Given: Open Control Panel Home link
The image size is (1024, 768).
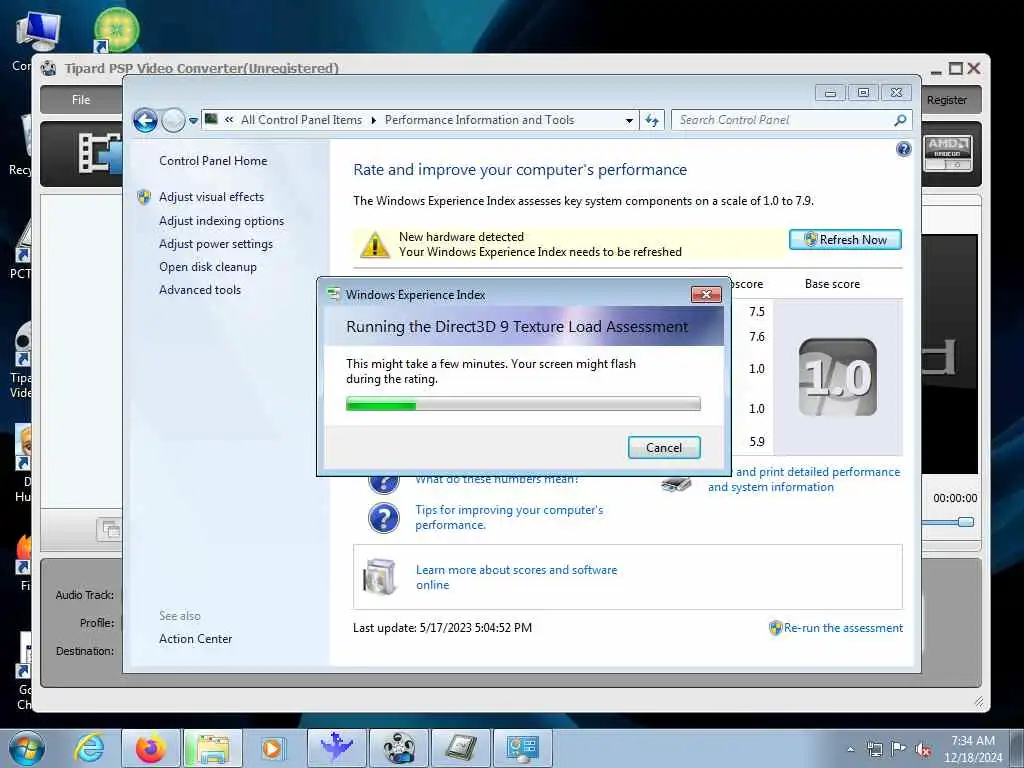Looking at the screenshot, I should pos(213,161).
